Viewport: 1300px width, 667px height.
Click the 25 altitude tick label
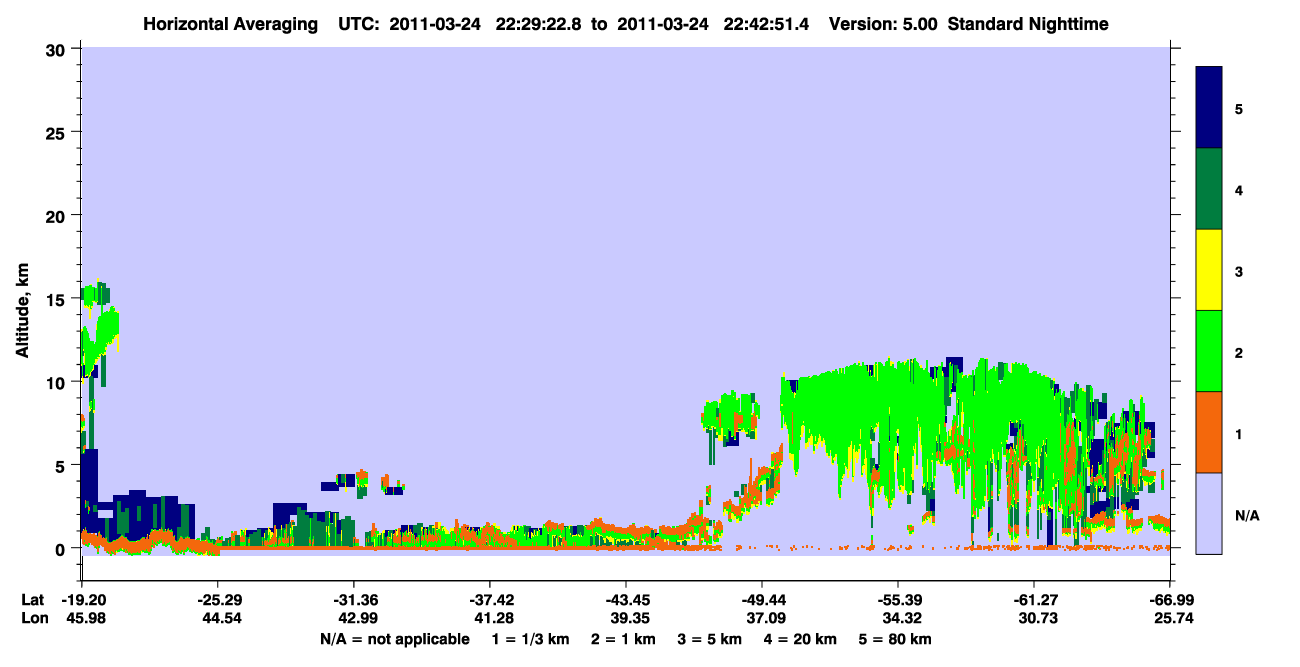point(57,132)
